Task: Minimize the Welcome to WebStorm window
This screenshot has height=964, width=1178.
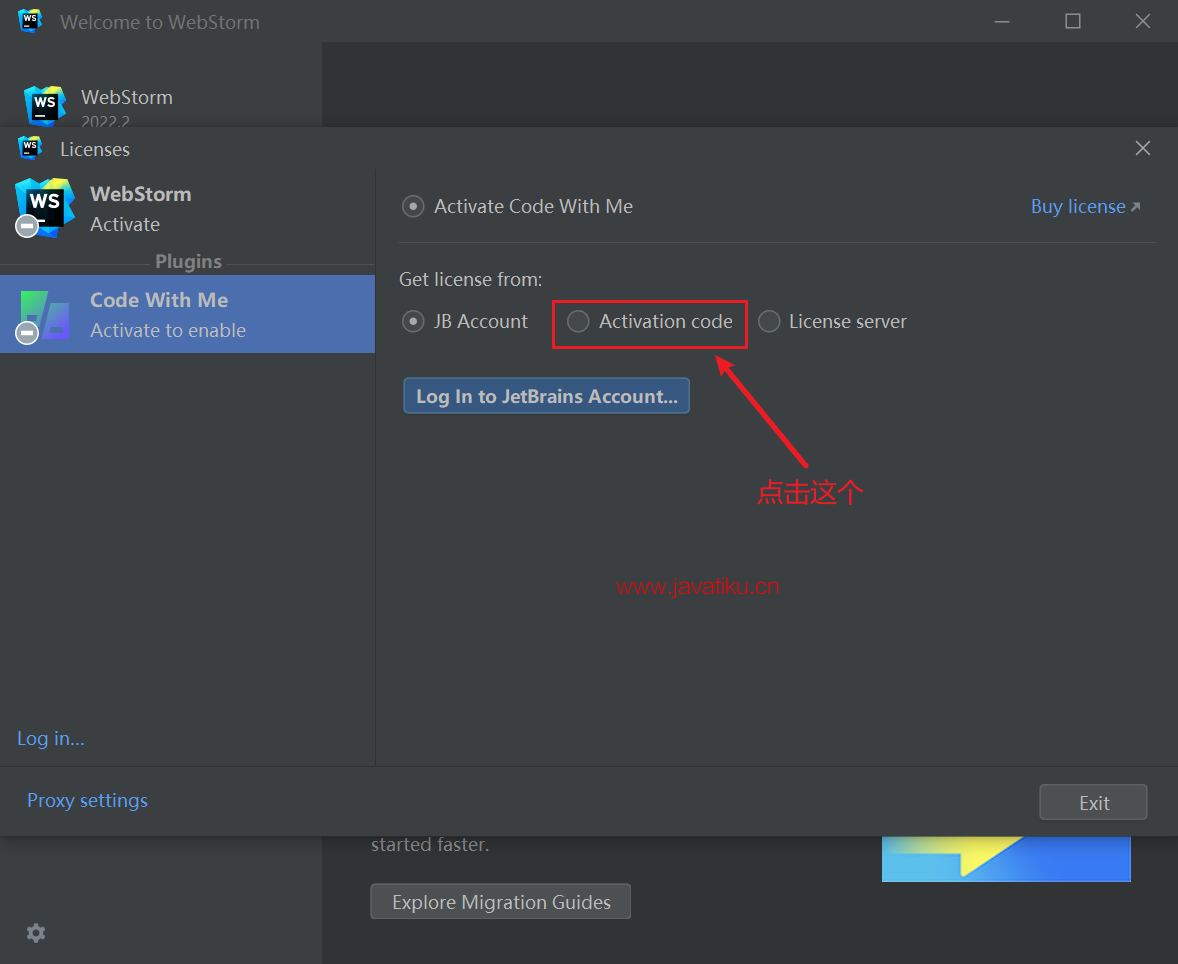Action: (1001, 22)
